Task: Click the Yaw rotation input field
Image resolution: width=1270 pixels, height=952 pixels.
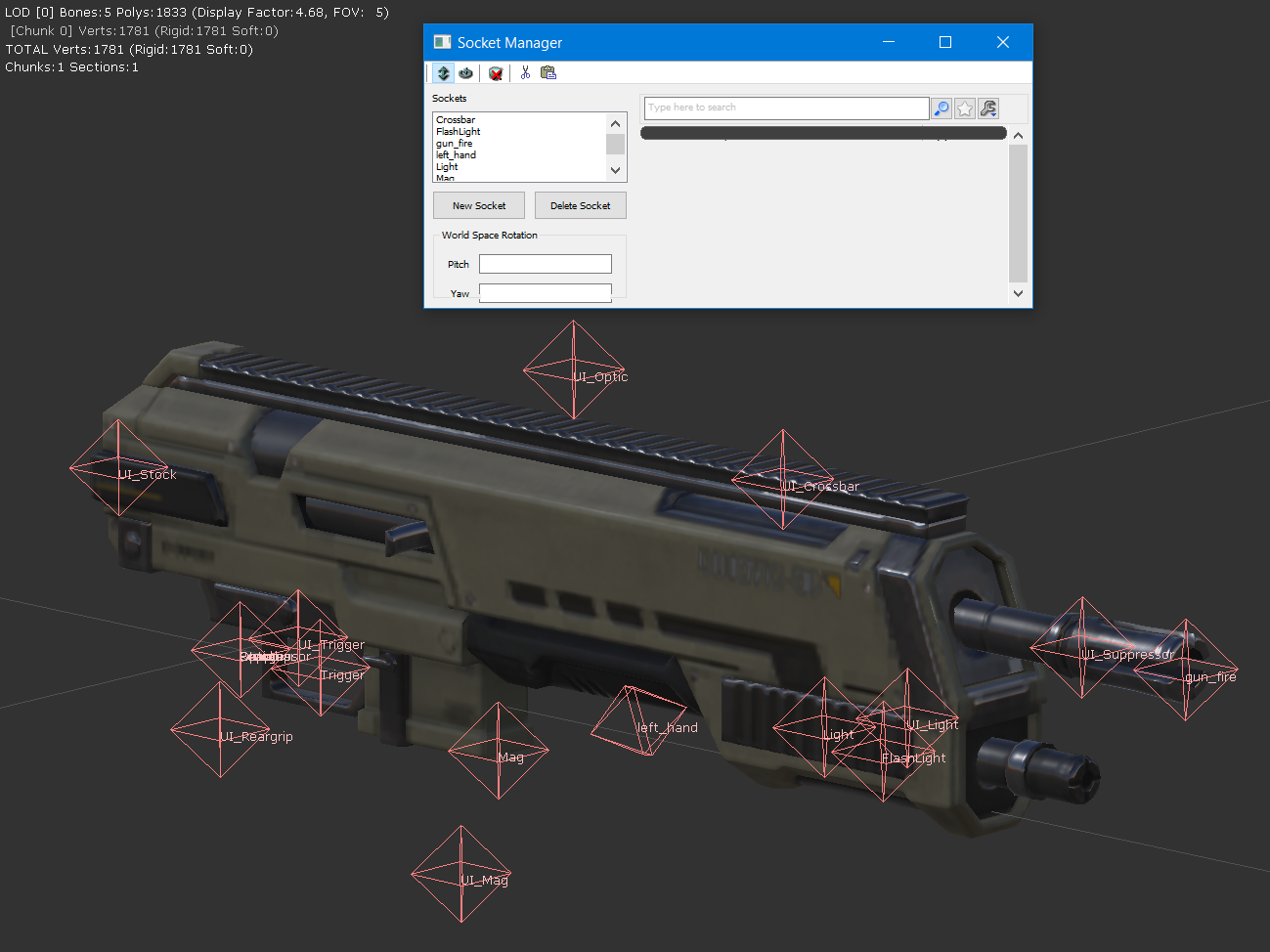Action: [x=545, y=292]
